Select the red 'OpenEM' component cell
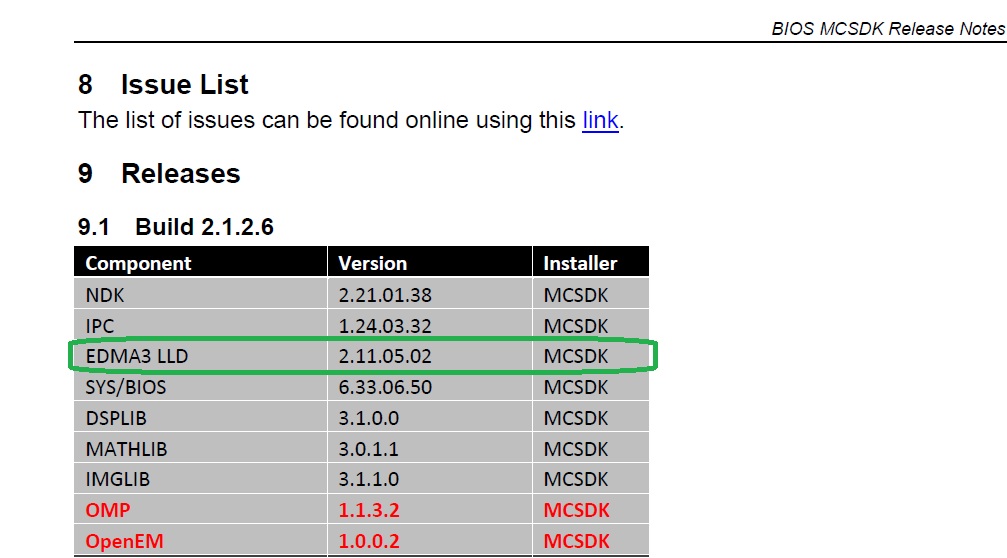This screenshot has width=1007, height=558. (200, 541)
